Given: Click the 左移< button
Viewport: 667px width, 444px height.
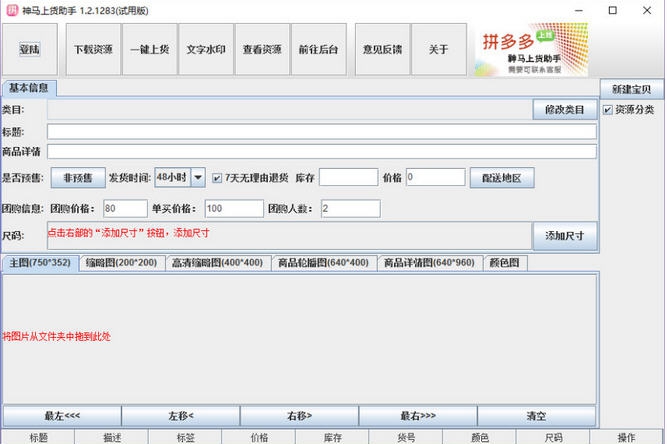Looking at the screenshot, I should coord(181,416).
